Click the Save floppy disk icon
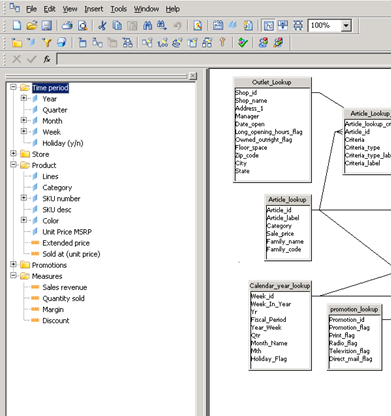Screen dimensions: 391x416 [46, 25]
